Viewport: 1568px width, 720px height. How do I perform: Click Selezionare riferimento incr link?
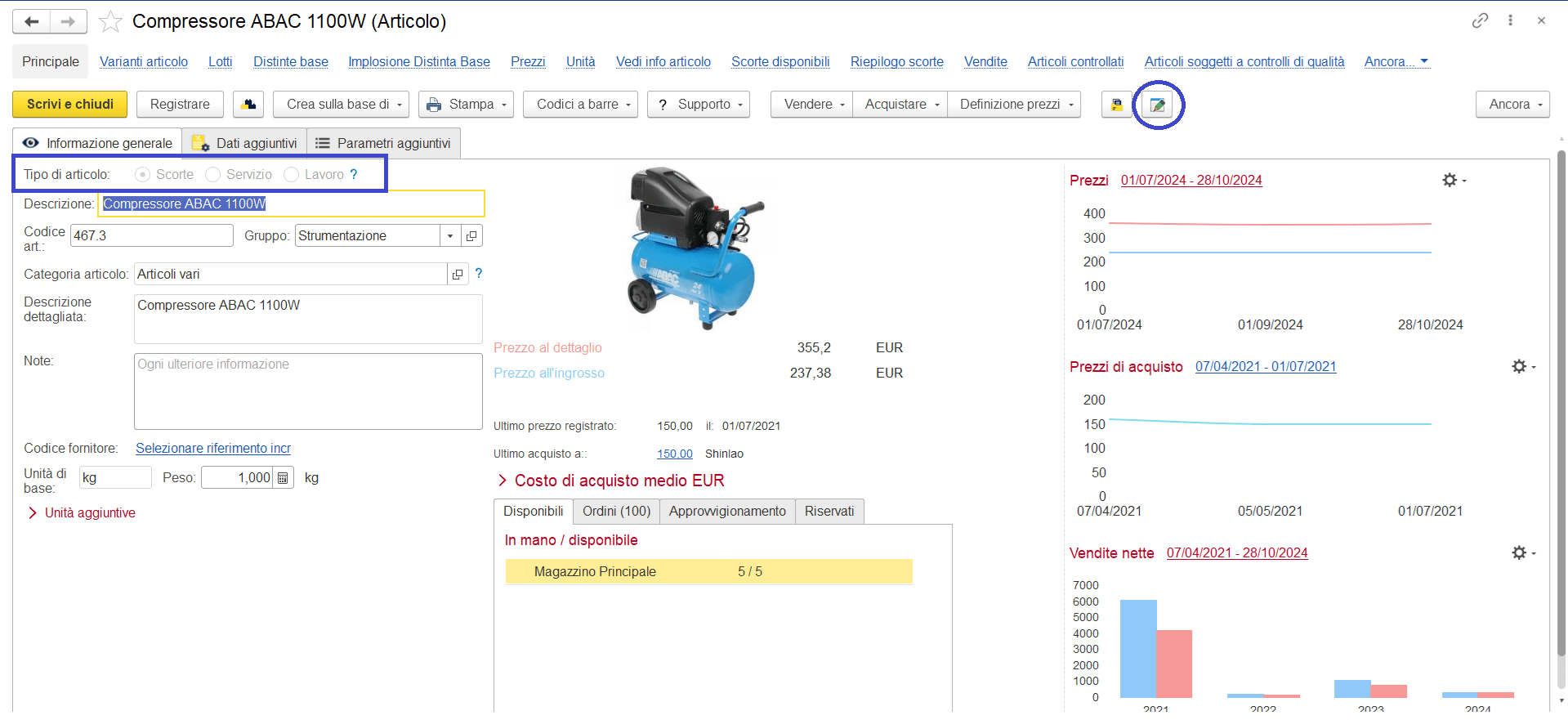tap(213, 448)
